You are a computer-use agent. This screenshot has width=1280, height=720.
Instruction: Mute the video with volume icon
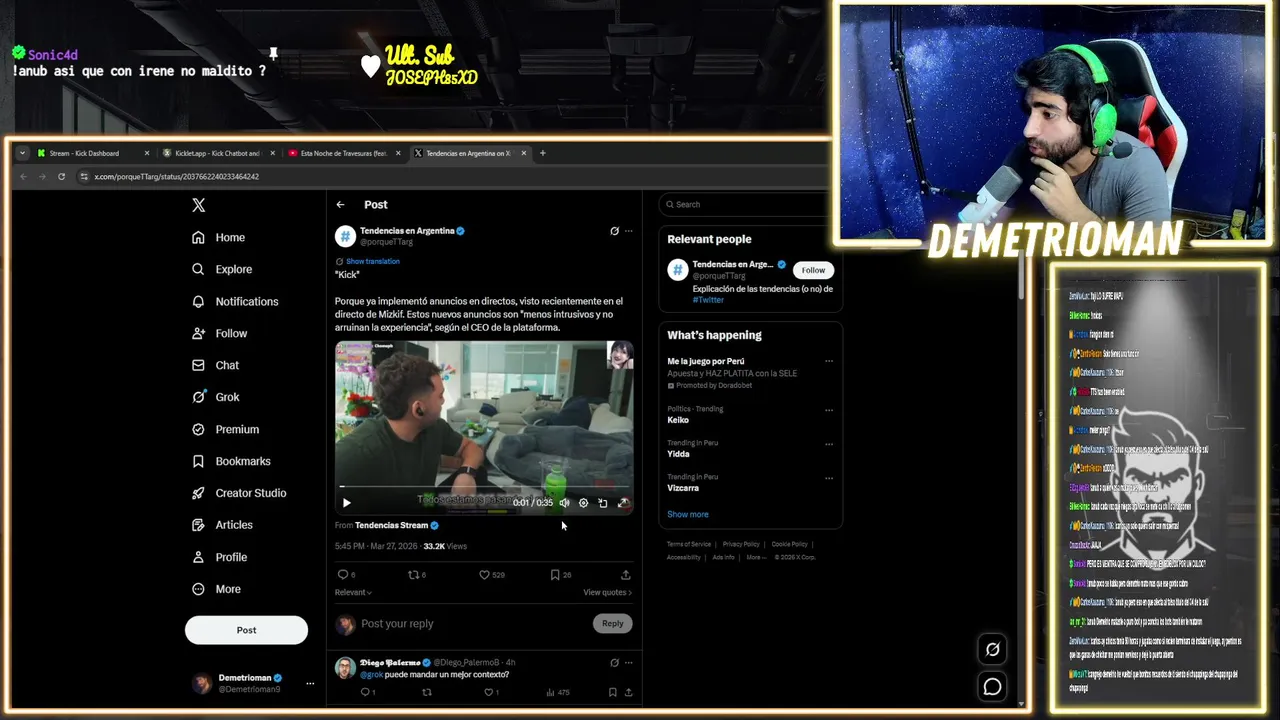564,503
